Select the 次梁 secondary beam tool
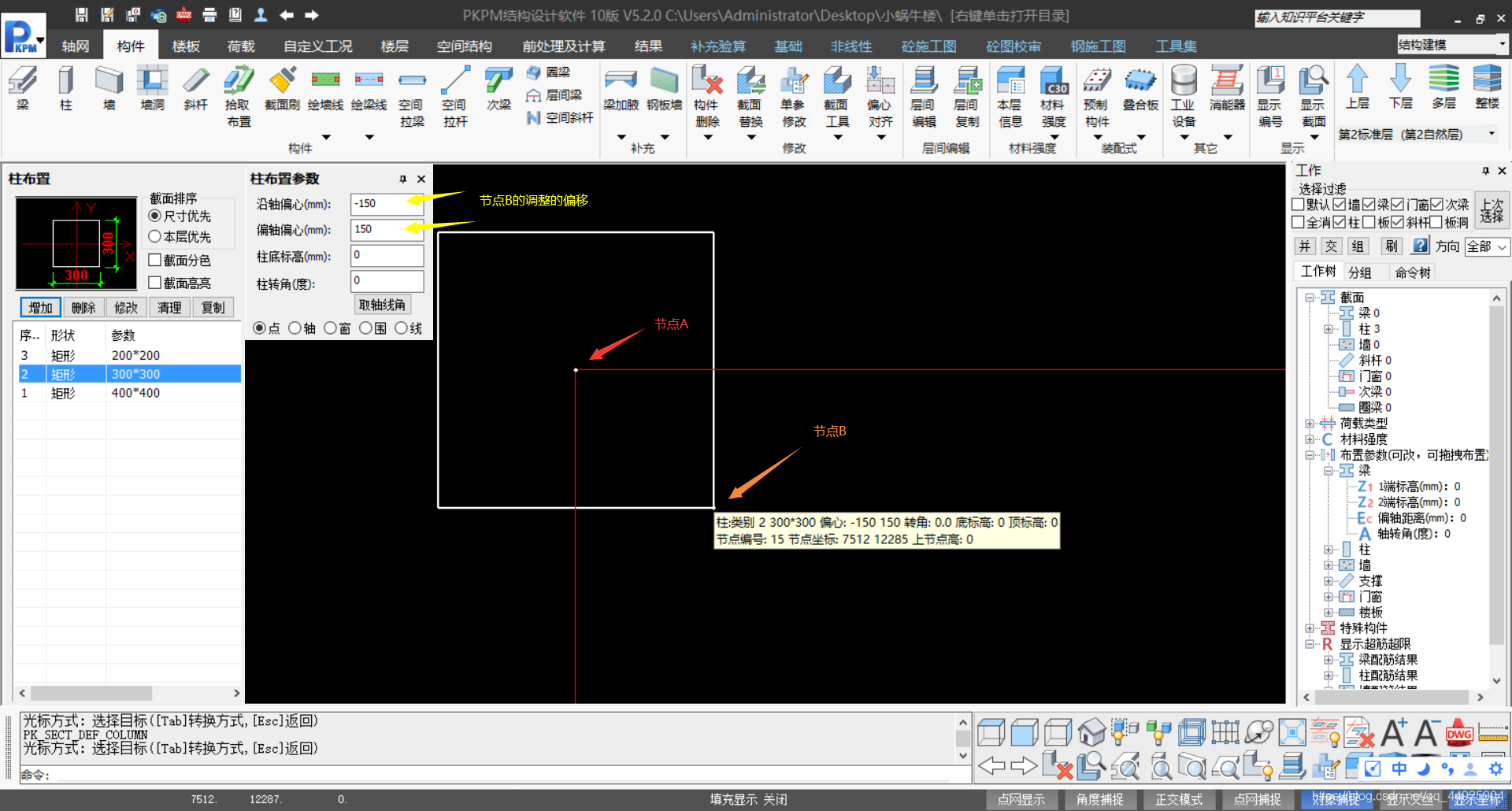 click(498, 88)
